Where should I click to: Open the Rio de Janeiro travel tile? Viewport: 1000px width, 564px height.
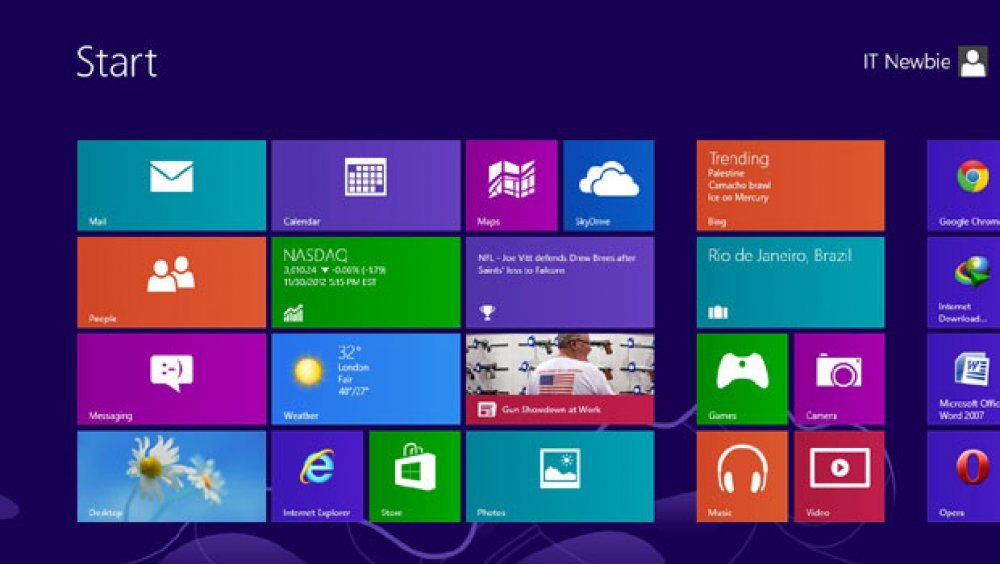tap(790, 283)
